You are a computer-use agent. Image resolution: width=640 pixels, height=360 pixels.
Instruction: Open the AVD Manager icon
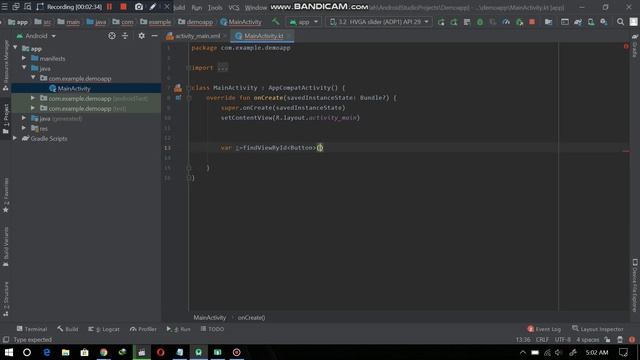coord(591,22)
